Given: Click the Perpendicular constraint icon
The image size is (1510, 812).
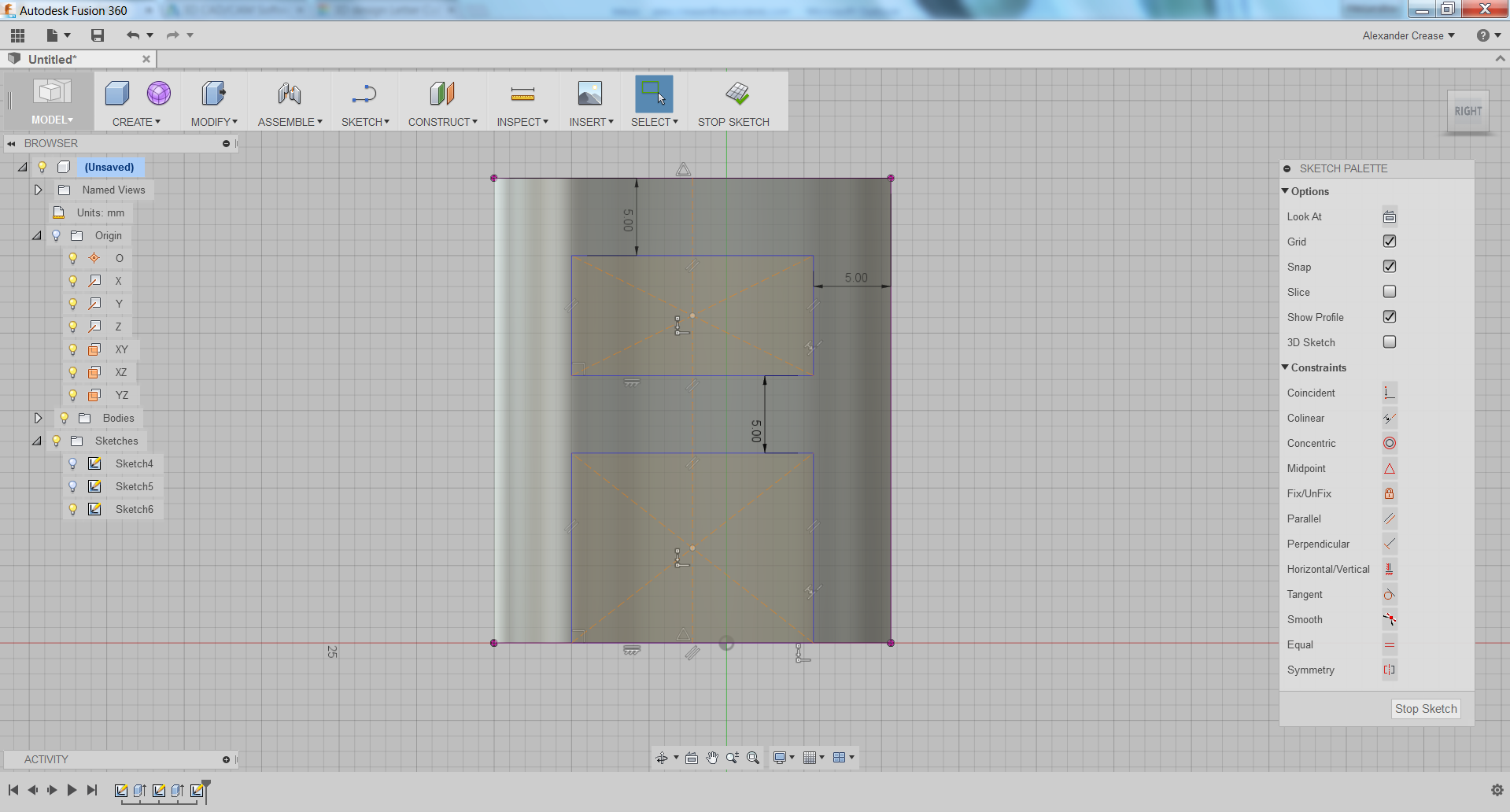Looking at the screenshot, I should 1389,544.
